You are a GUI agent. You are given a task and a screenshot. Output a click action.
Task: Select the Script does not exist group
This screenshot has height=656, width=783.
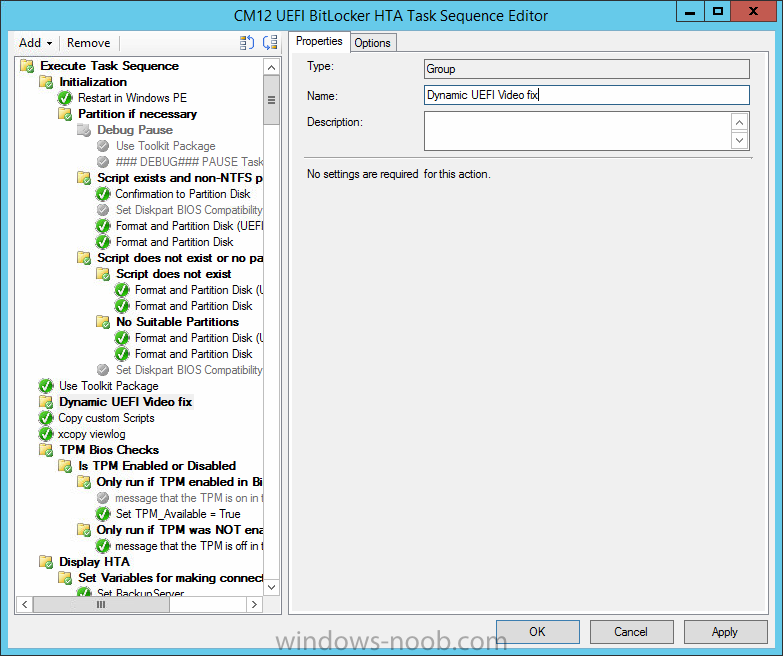point(174,274)
